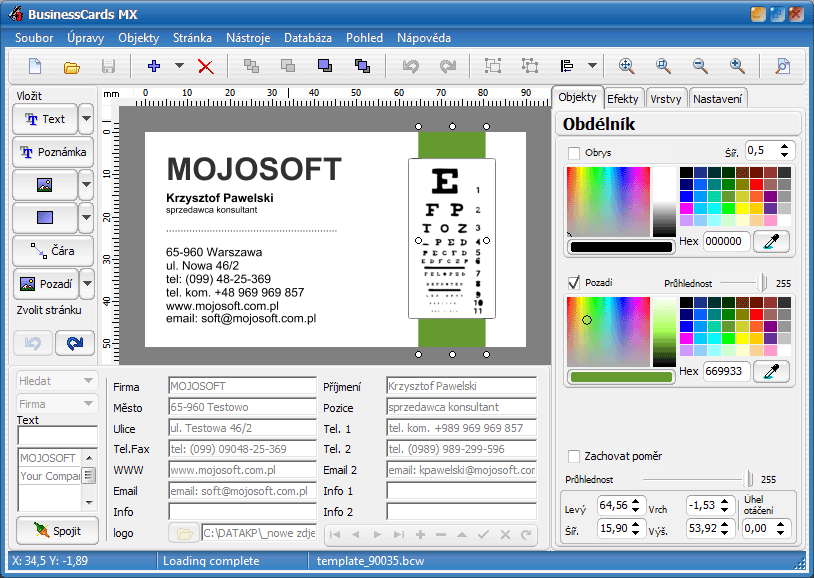Pick color with Obrys eyedropper
Screen dimensions: 814x578
click(771, 241)
